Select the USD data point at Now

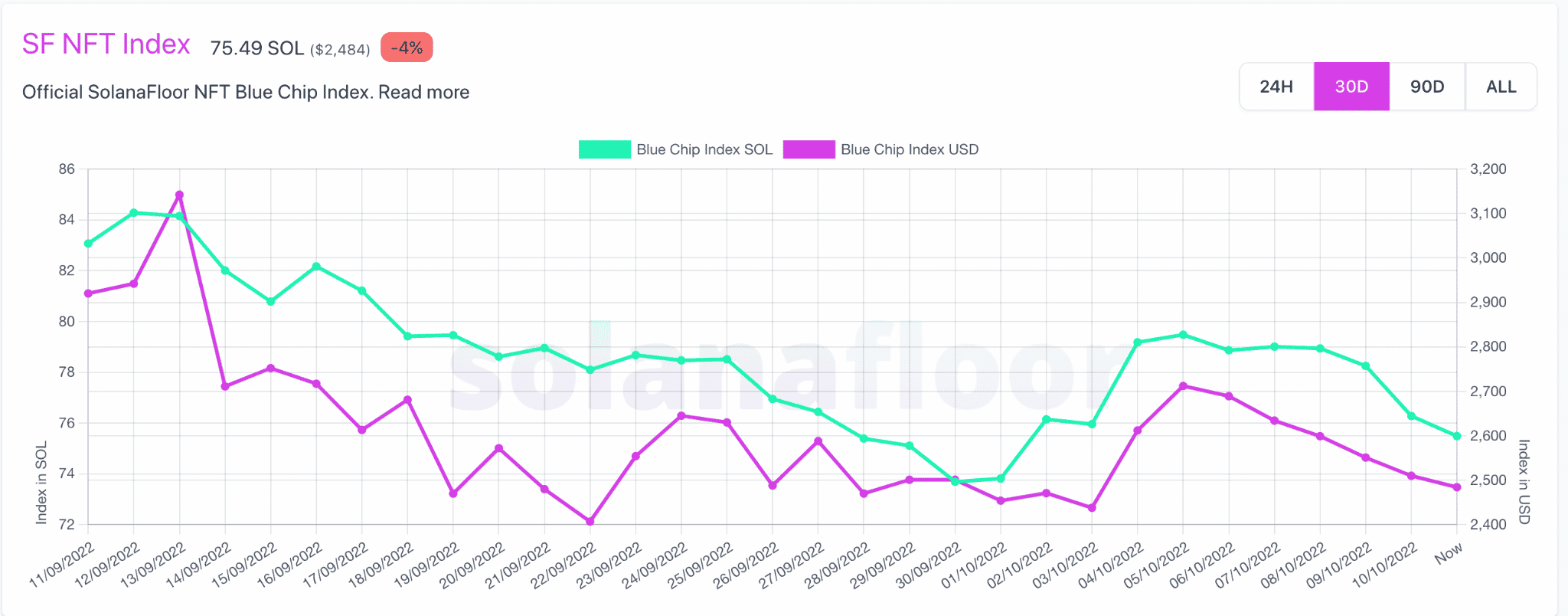[x=1456, y=487]
